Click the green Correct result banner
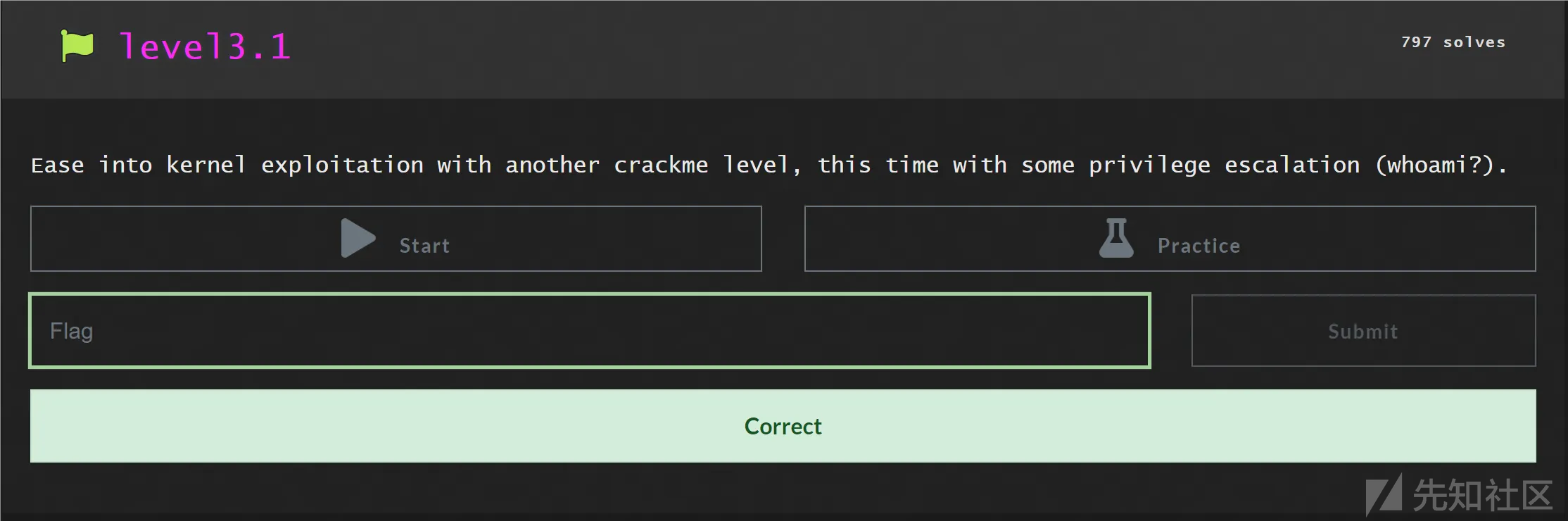The image size is (1568, 521). tap(783, 426)
